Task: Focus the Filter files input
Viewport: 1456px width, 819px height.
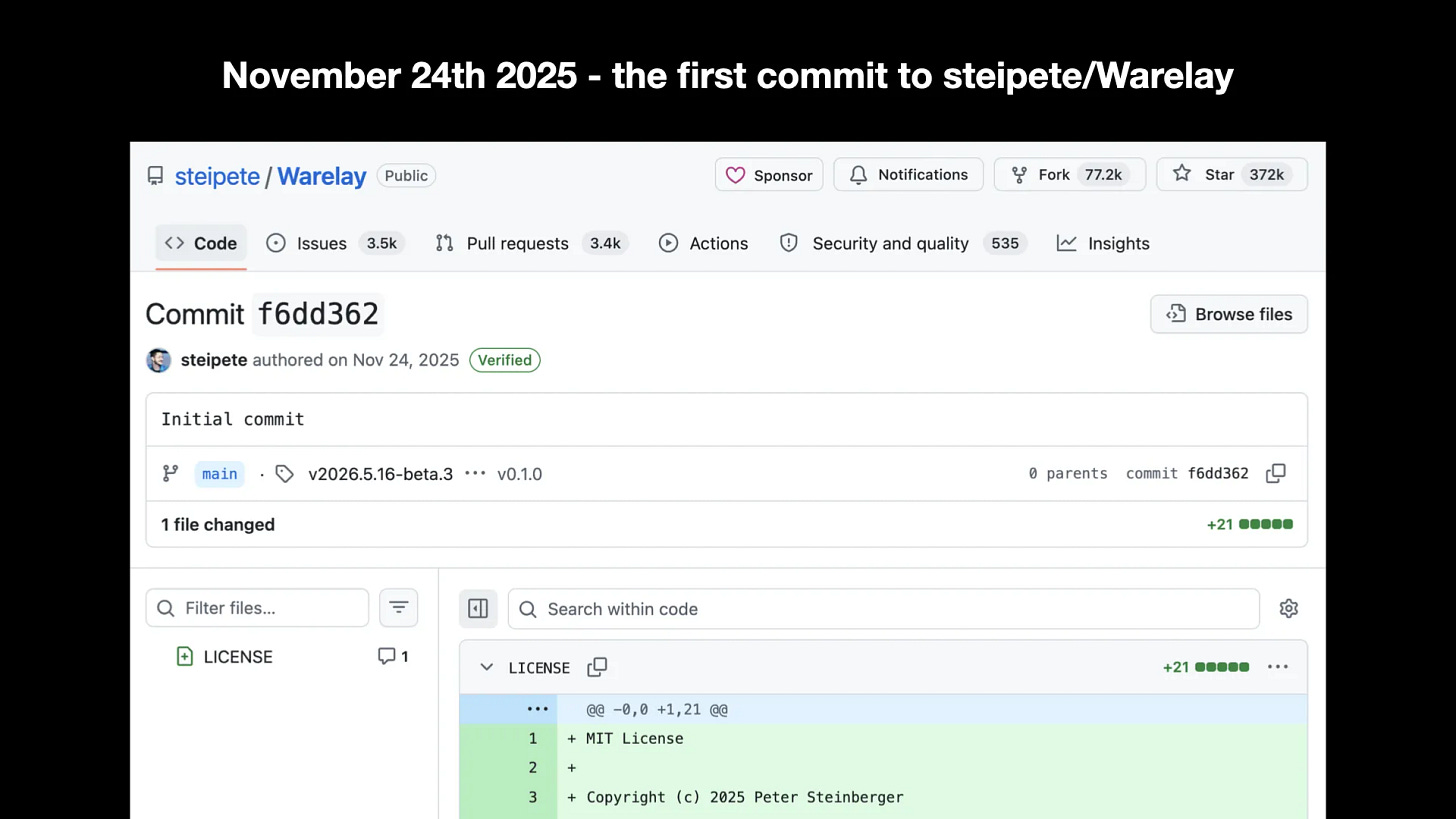Action: [257, 608]
